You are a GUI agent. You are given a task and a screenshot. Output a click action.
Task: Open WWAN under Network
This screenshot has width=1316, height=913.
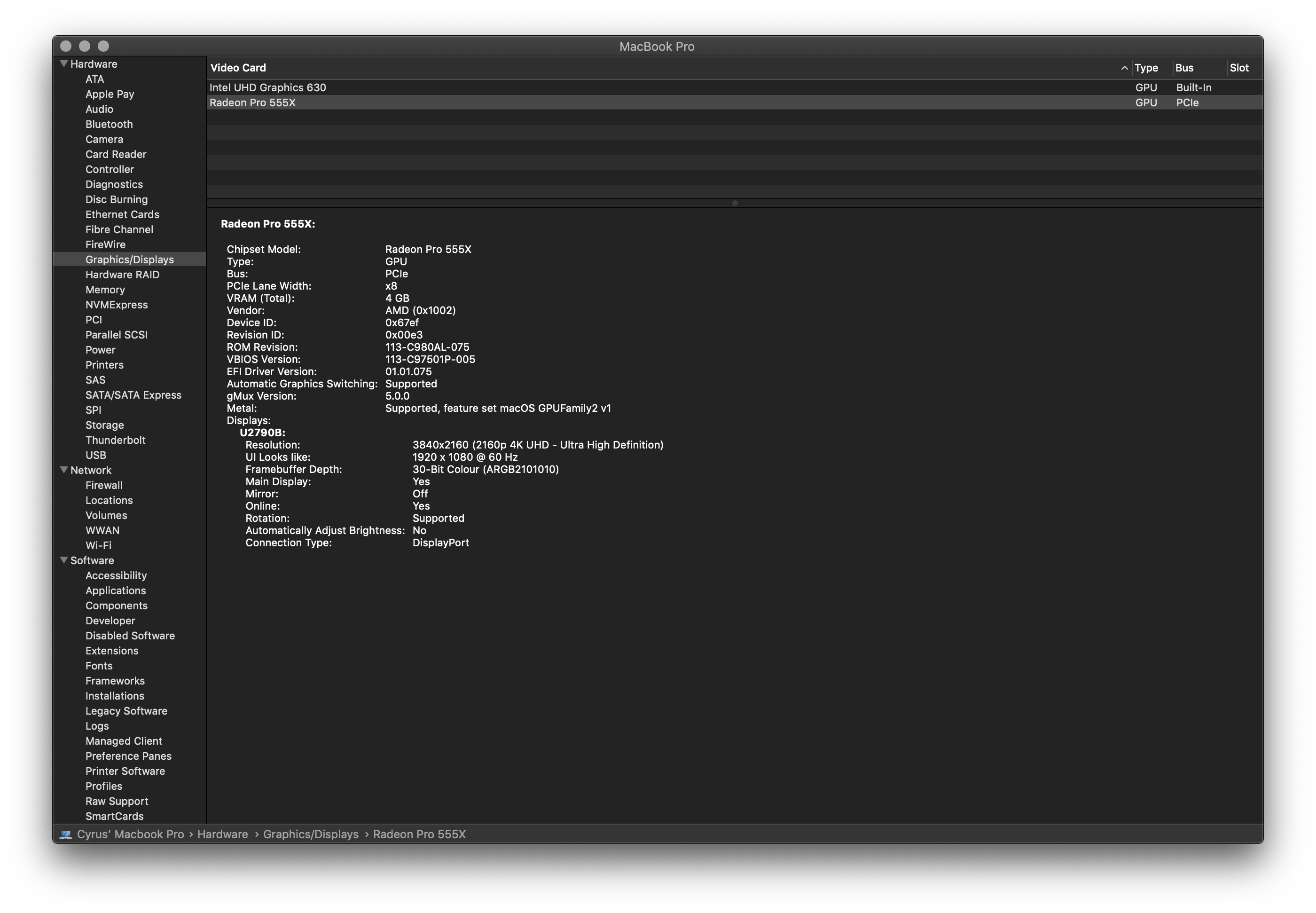(102, 530)
